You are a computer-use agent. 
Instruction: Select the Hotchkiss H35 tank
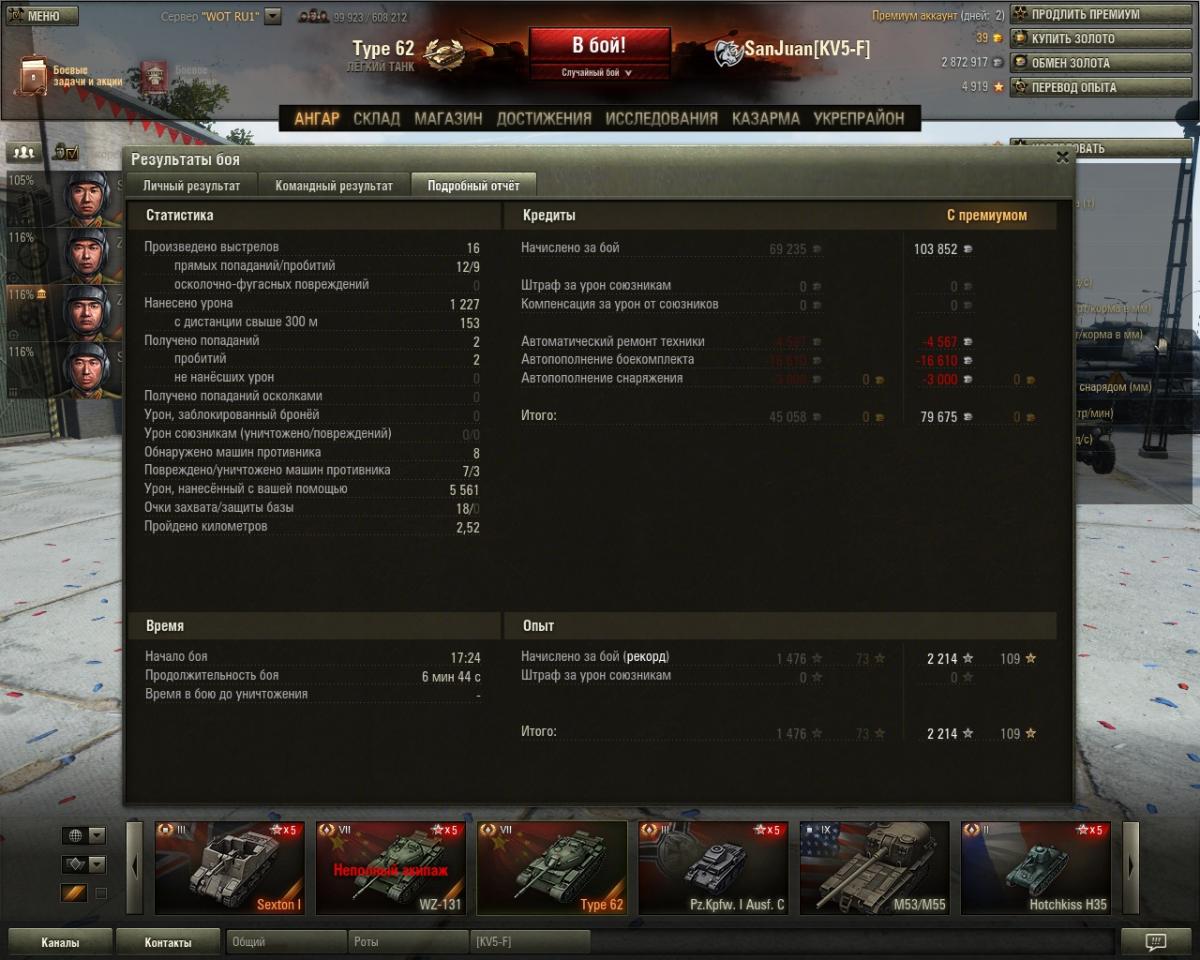1036,868
